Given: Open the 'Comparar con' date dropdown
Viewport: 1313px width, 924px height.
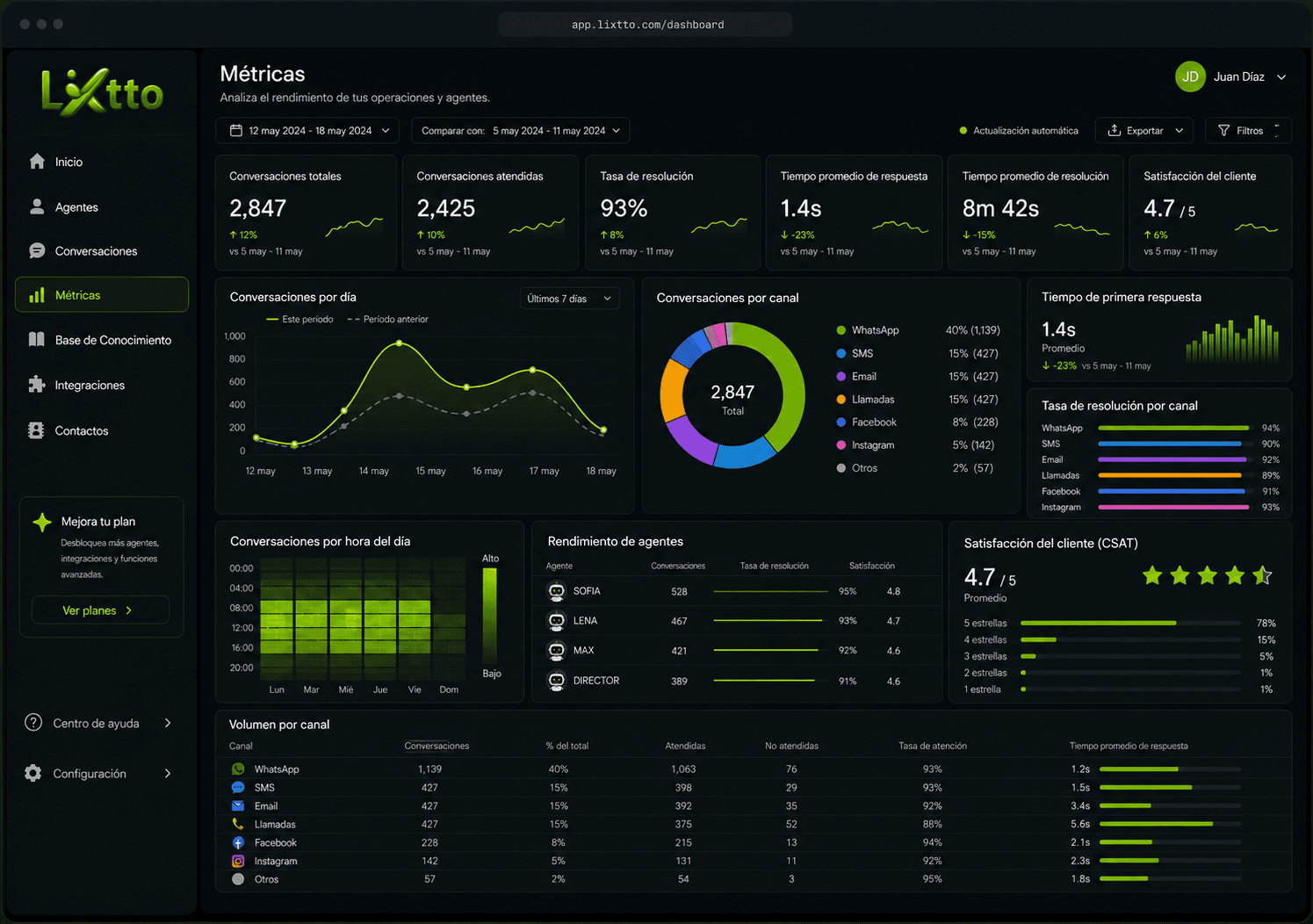Looking at the screenshot, I should coord(521,131).
